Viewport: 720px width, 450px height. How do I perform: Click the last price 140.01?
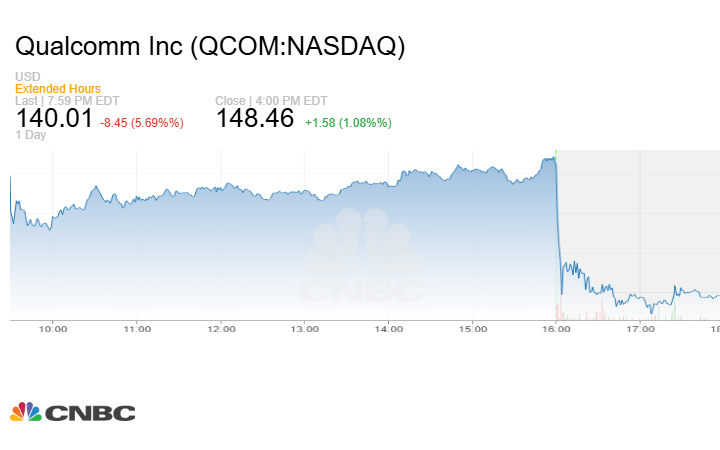[54, 119]
